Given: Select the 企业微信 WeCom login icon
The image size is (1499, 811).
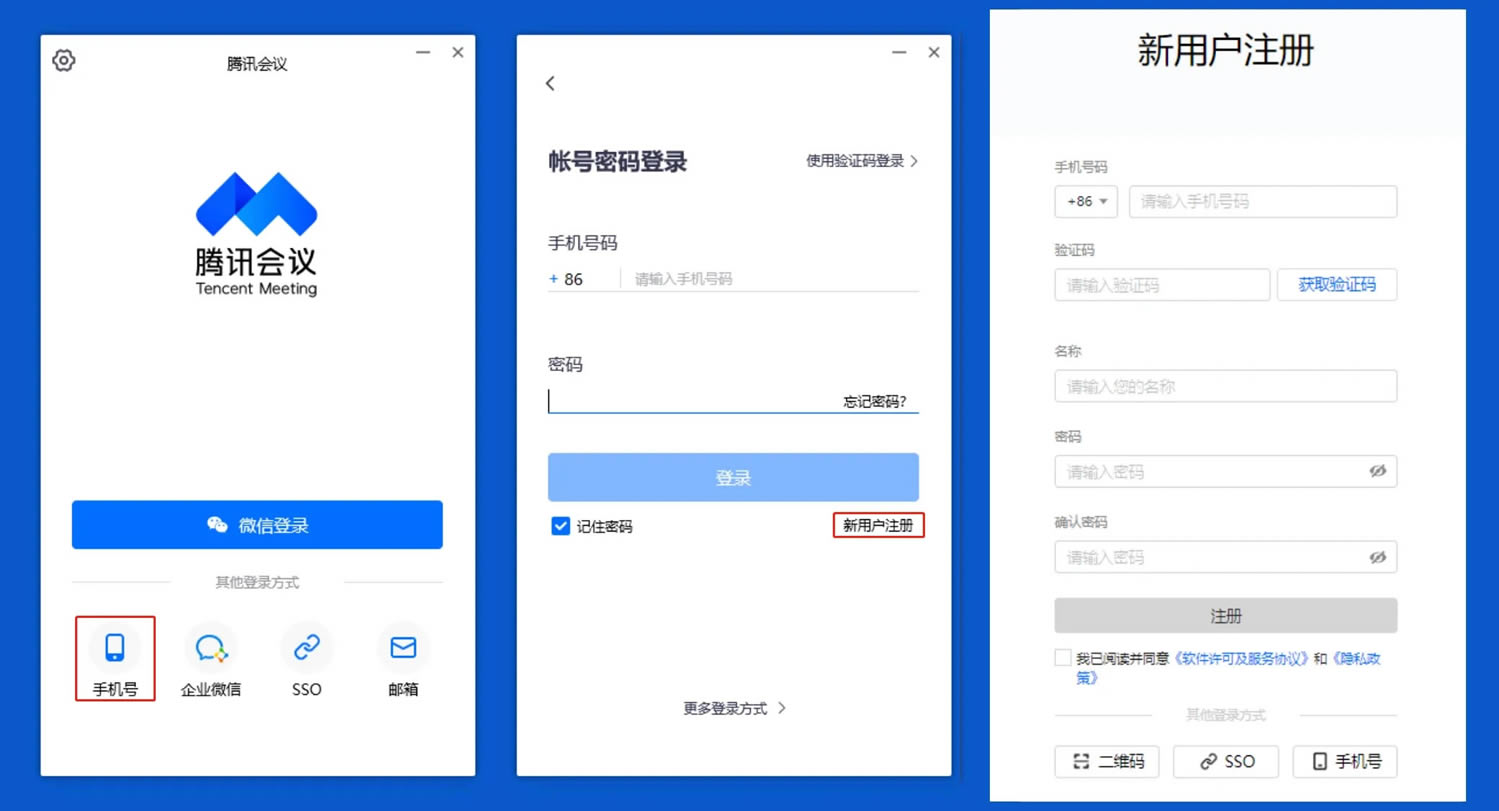Looking at the screenshot, I should pos(210,647).
